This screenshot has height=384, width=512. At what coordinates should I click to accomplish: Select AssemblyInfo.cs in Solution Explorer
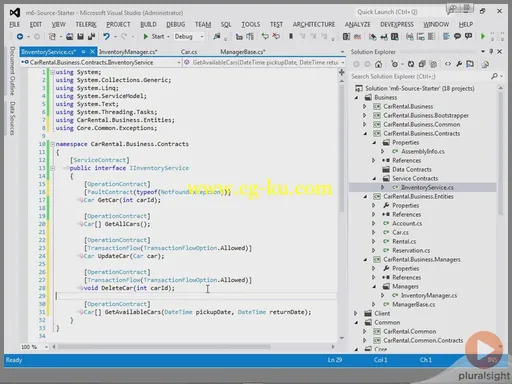(422, 151)
